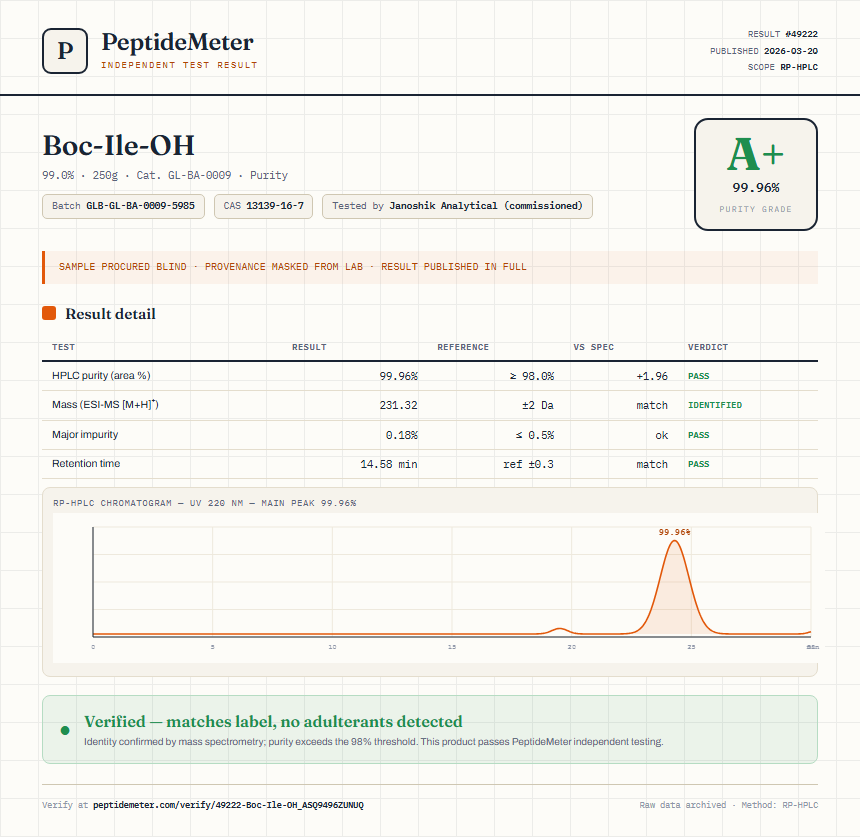Viewport: 860px width, 837px height.
Task: Select the published date 2026-03-20
Action: pos(790,51)
